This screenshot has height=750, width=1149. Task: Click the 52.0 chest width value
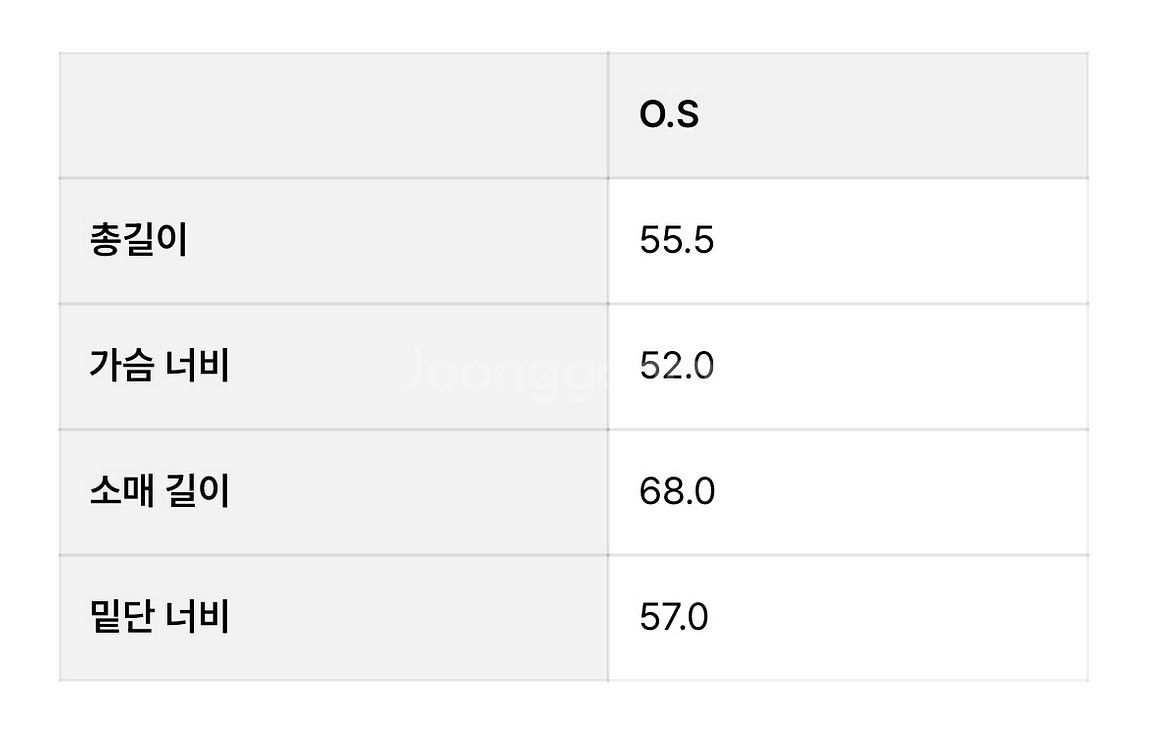[676, 366]
